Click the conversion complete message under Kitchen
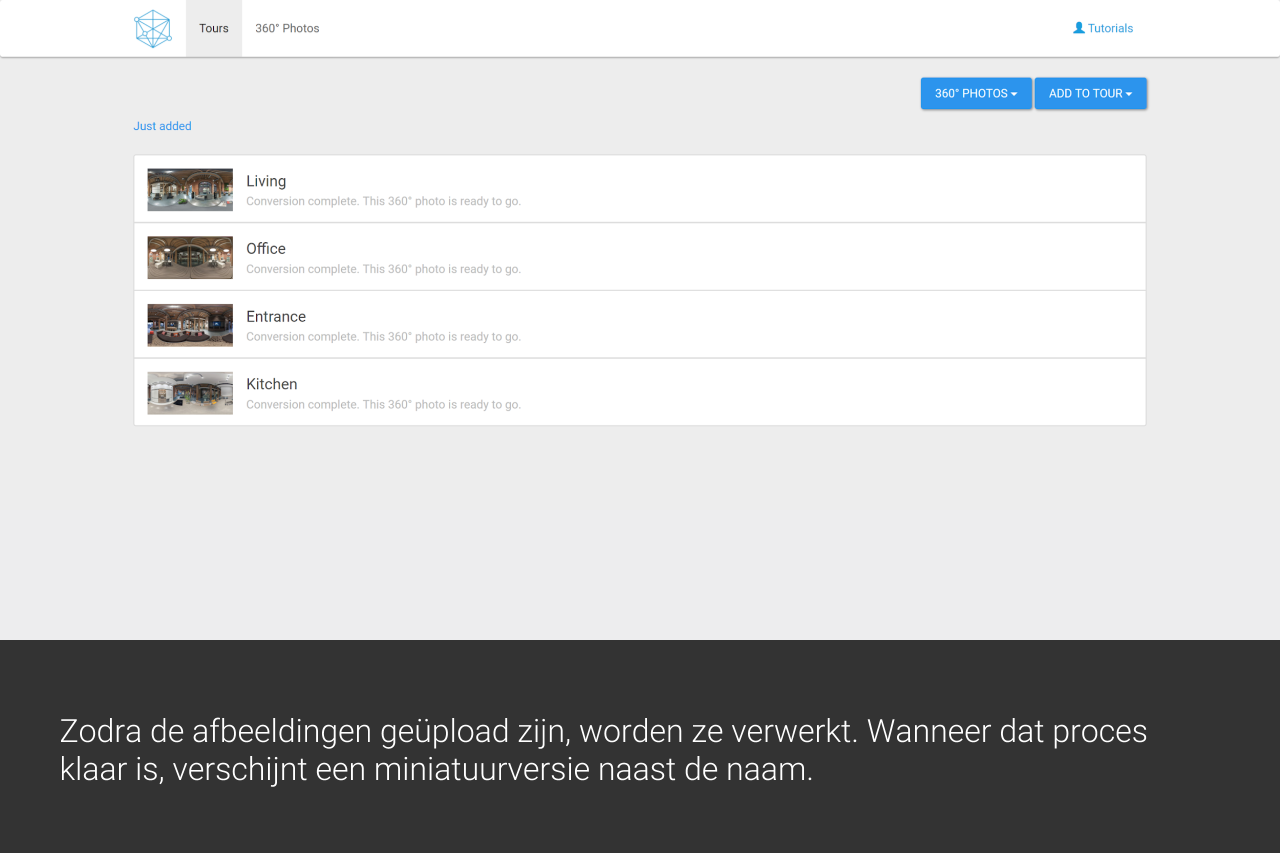The width and height of the screenshot is (1280, 853). click(x=383, y=405)
